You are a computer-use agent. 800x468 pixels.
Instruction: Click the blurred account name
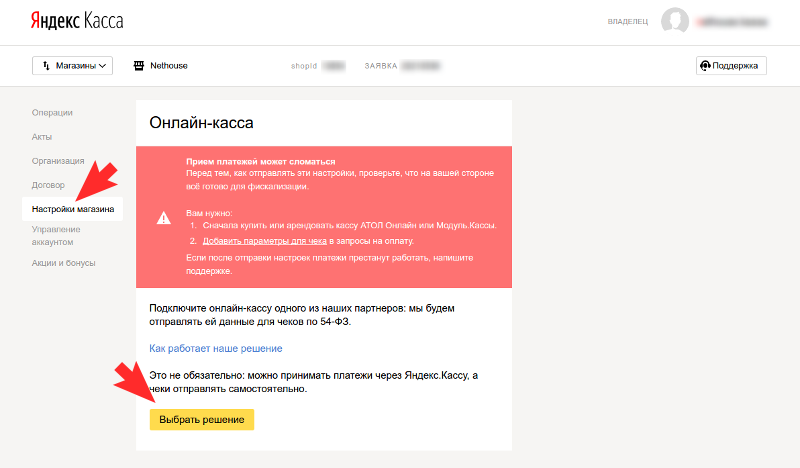click(732, 22)
